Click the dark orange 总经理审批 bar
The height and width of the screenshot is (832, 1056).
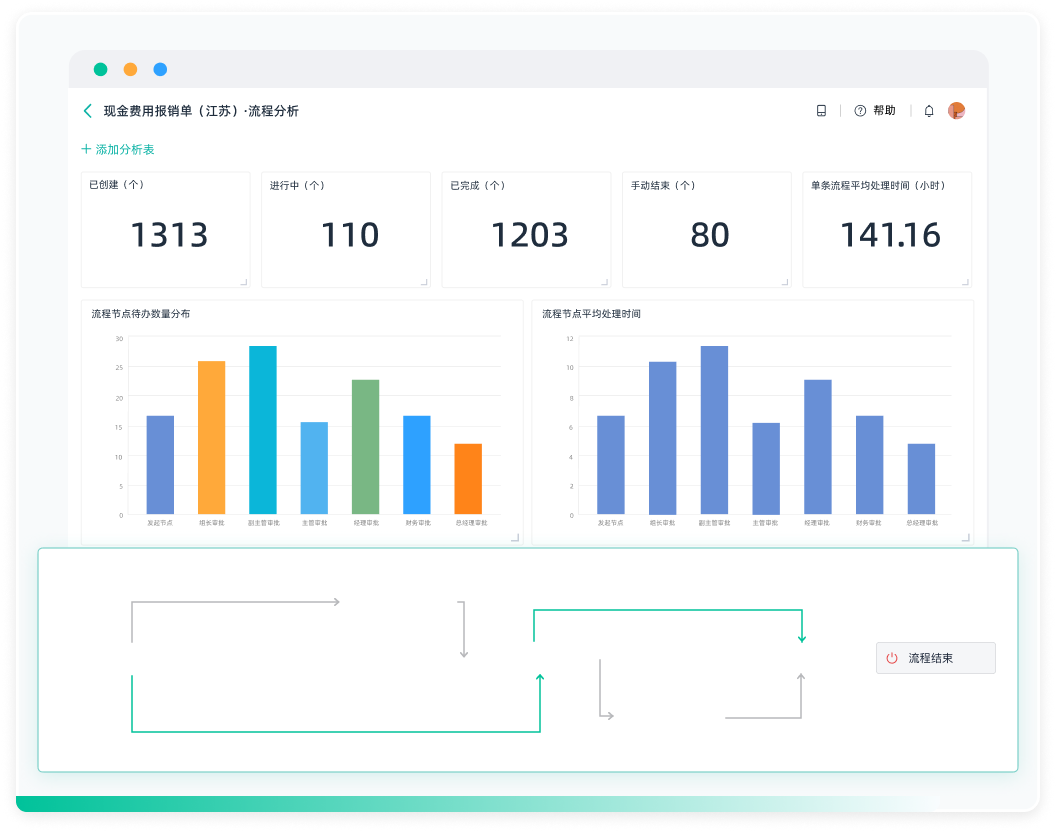468,479
